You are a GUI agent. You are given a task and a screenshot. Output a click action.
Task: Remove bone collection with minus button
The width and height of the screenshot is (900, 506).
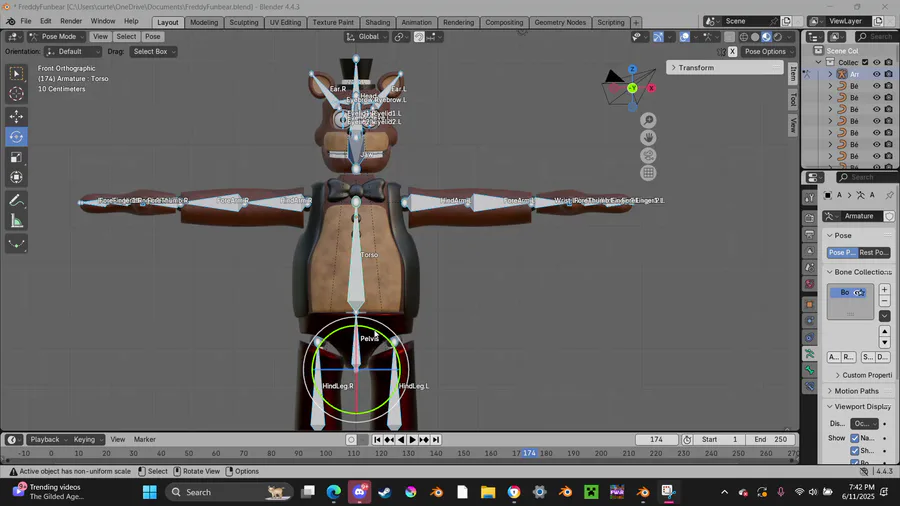(x=885, y=301)
